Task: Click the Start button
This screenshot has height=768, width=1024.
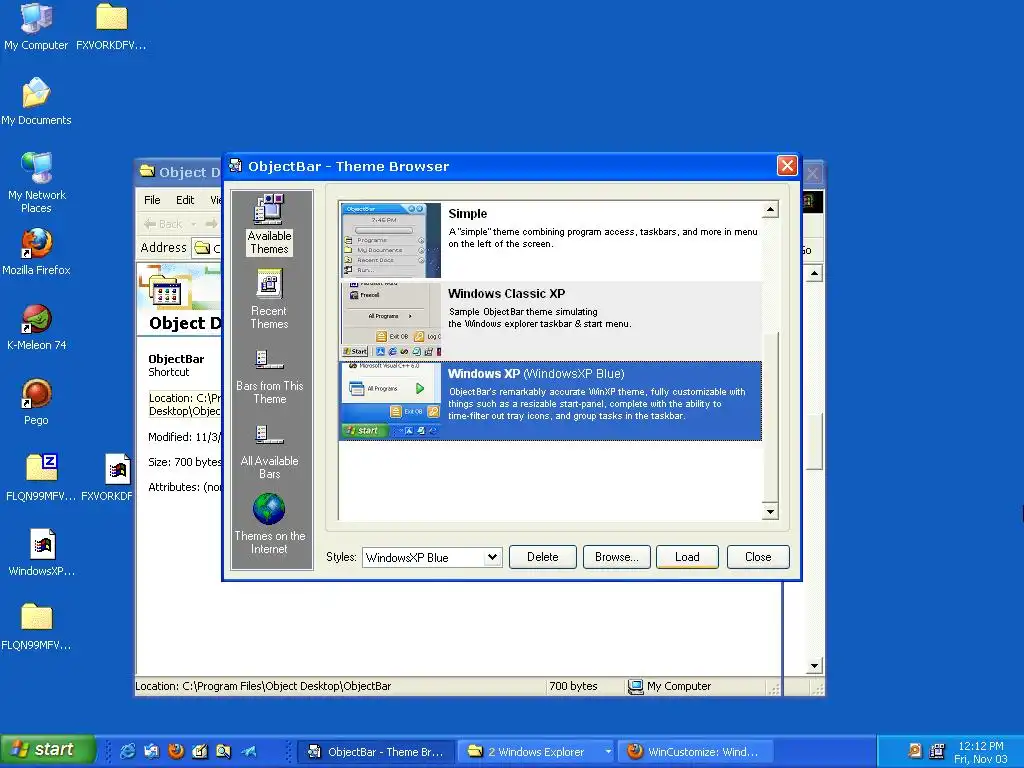Action: [x=48, y=750]
